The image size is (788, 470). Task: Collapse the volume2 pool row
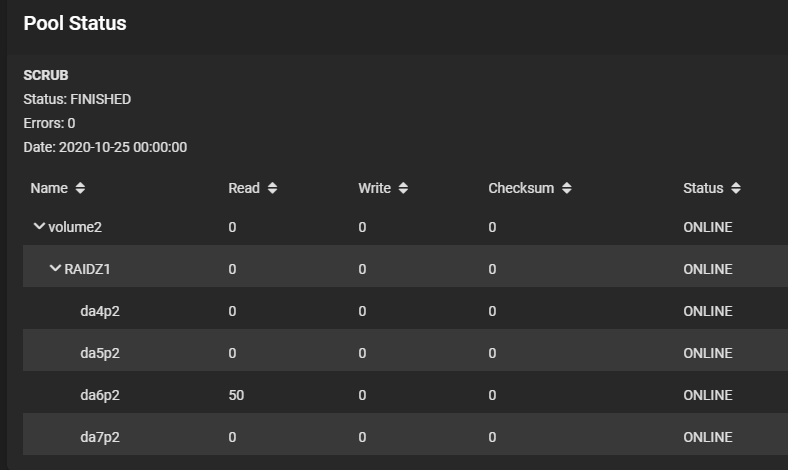(40, 227)
